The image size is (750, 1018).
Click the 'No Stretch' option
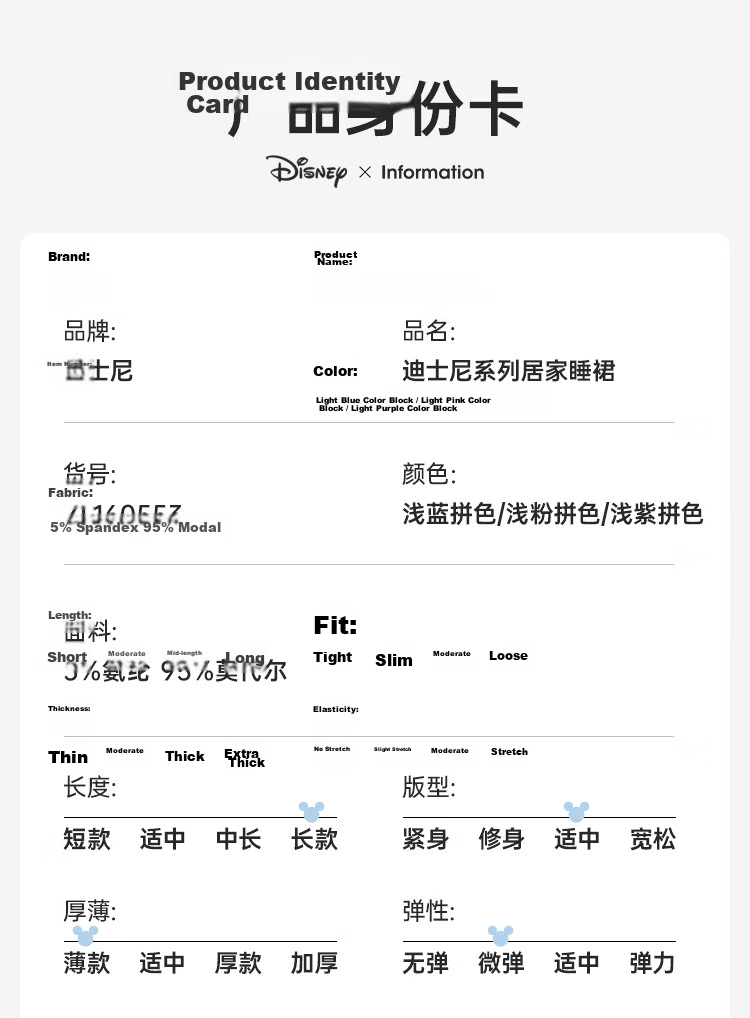click(332, 749)
